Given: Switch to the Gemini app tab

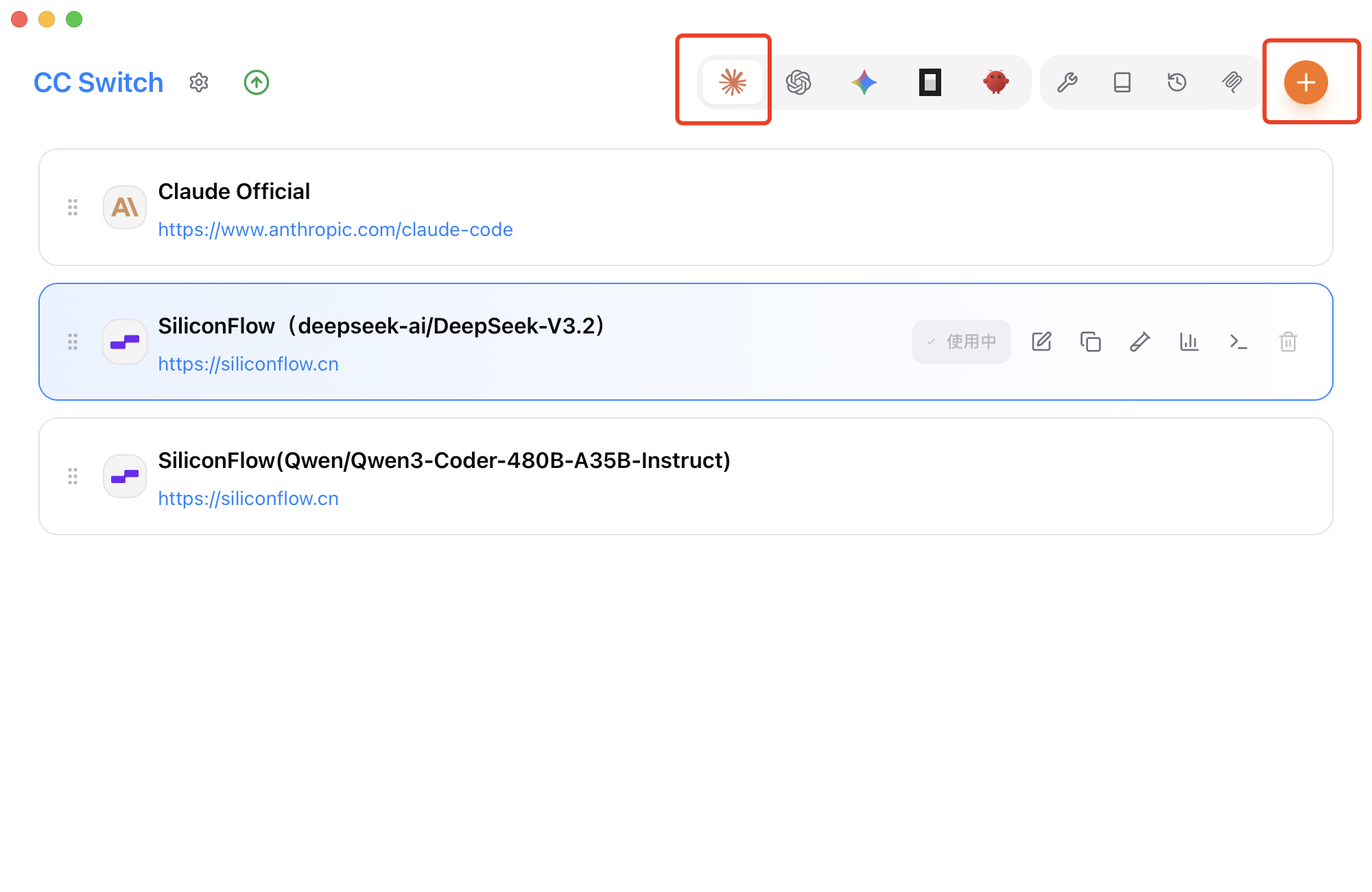Looking at the screenshot, I should coord(864,82).
